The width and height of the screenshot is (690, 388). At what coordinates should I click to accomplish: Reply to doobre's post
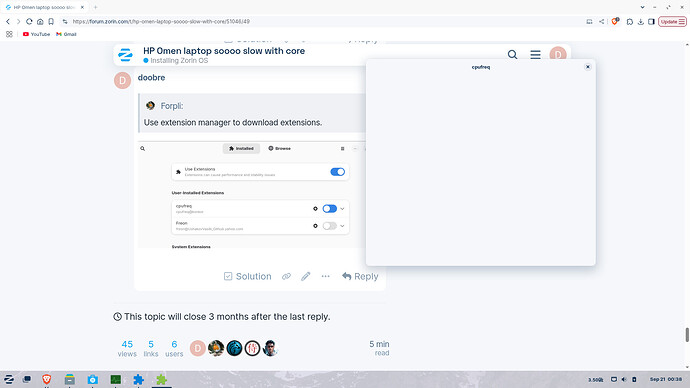coord(360,276)
